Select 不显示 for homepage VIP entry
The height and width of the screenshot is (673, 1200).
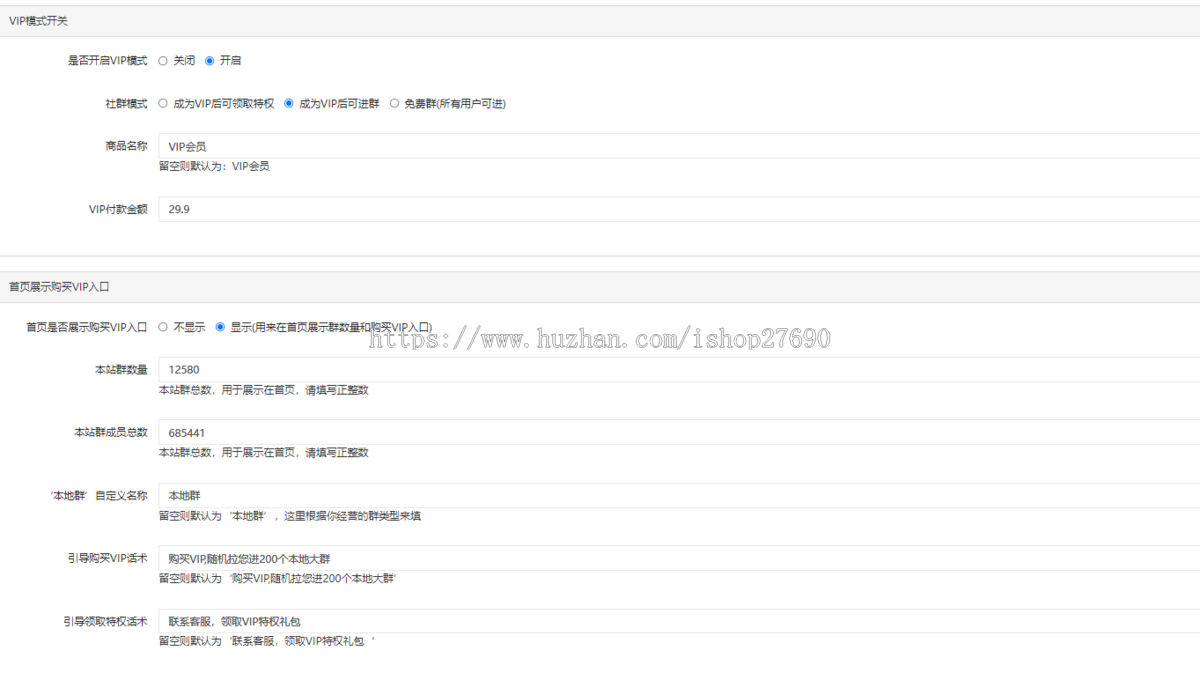click(x=163, y=327)
